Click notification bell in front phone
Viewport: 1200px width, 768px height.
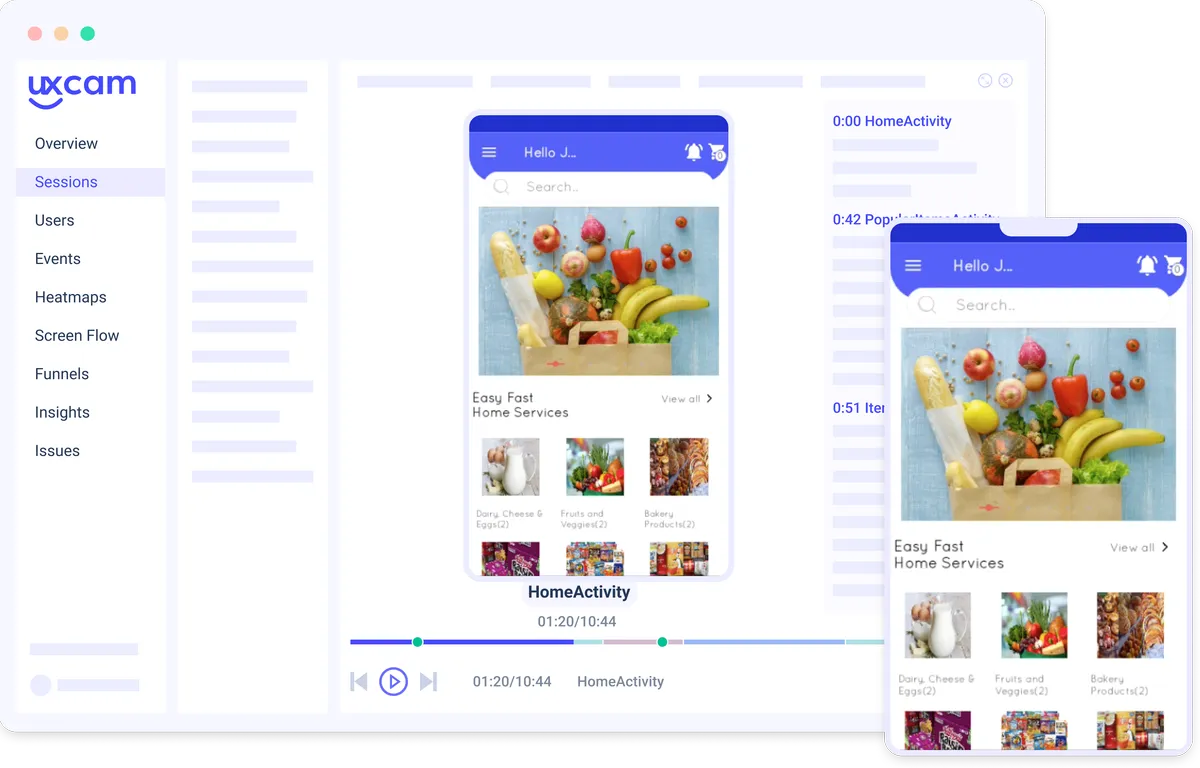click(1147, 265)
